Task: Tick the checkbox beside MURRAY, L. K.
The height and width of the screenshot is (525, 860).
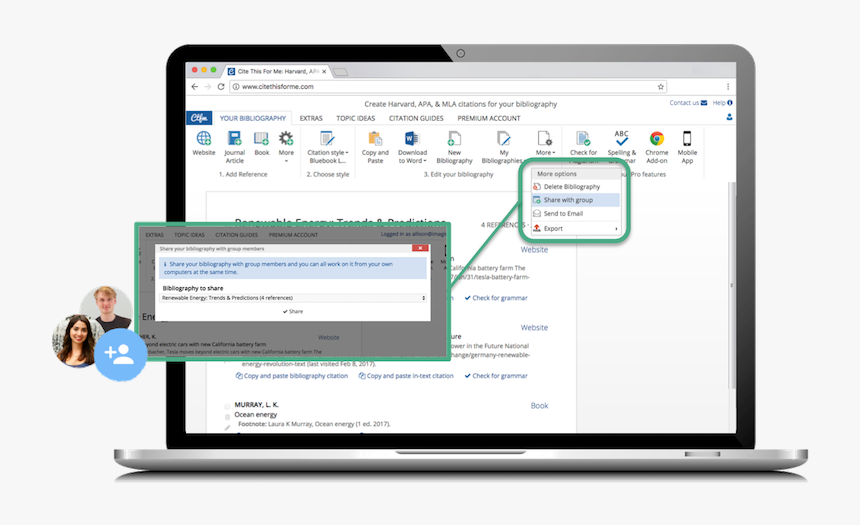Action: 227,406
